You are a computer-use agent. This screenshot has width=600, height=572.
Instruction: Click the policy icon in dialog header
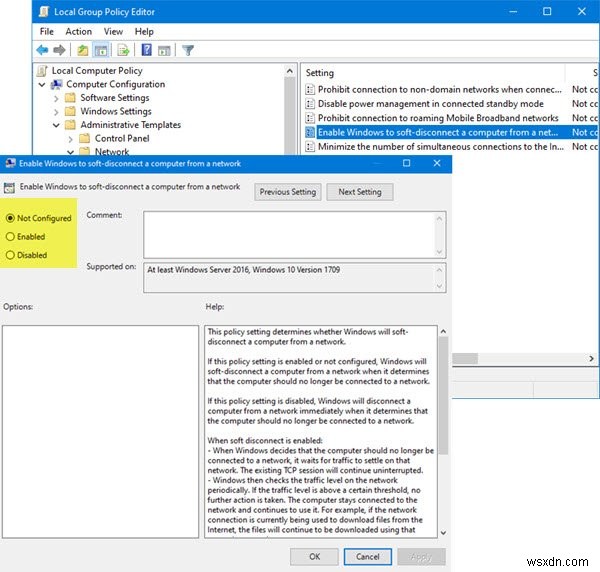click(x=9, y=187)
